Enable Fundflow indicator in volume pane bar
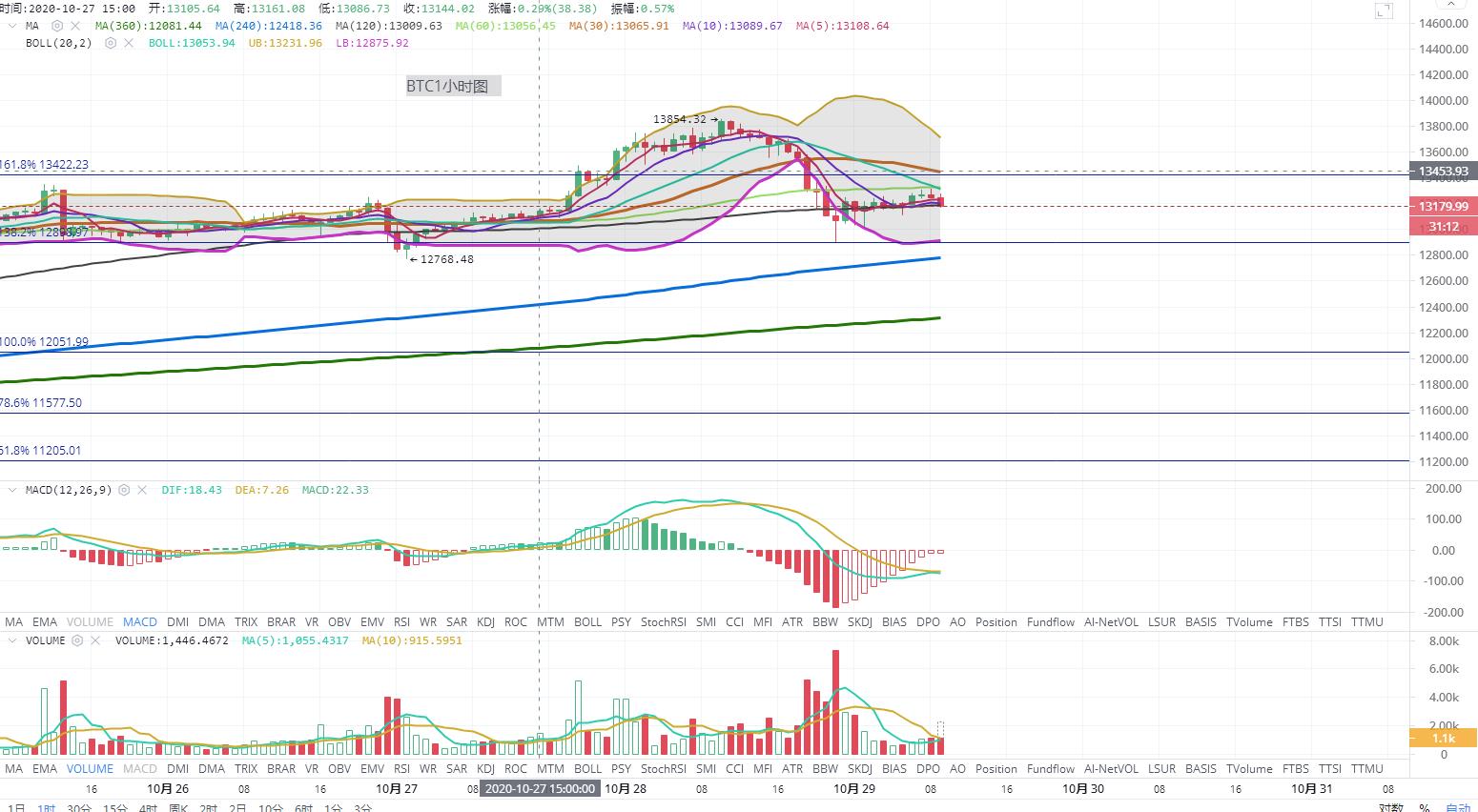 click(1050, 768)
